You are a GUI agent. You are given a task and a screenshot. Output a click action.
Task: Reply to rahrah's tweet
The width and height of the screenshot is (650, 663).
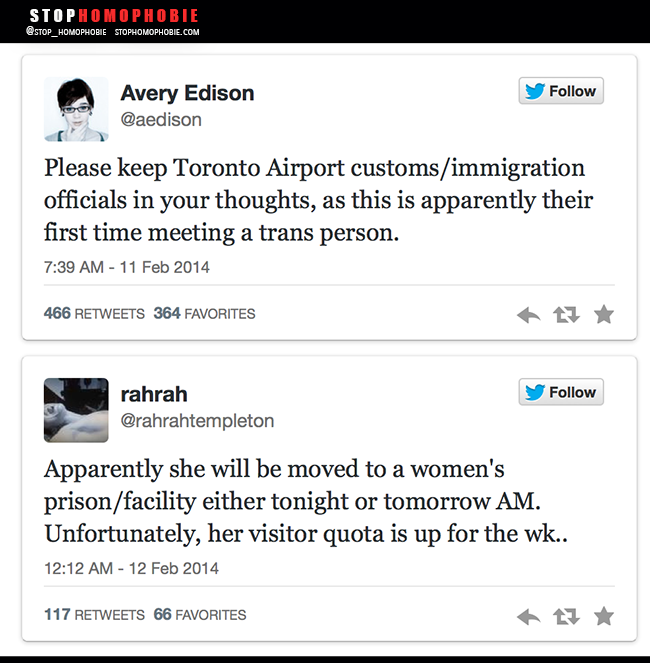(528, 616)
